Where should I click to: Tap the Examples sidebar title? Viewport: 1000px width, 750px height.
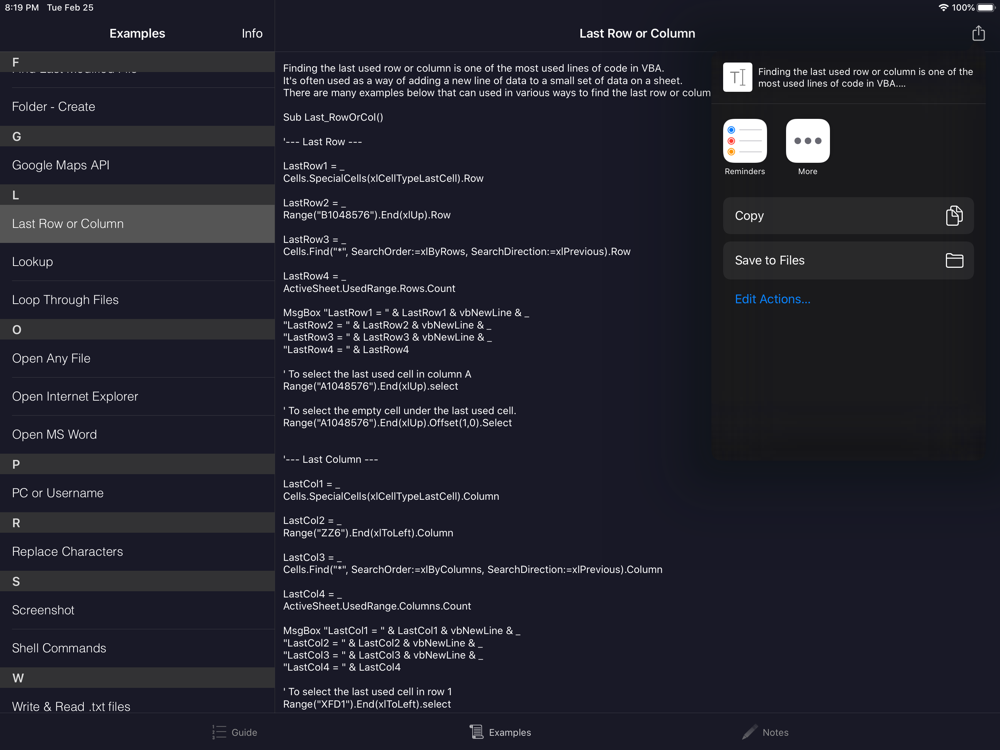(x=137, y=33)
